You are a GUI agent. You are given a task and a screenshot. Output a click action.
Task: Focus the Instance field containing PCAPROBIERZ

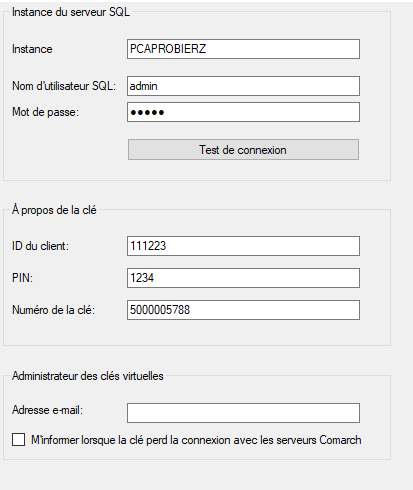[243, 49]
